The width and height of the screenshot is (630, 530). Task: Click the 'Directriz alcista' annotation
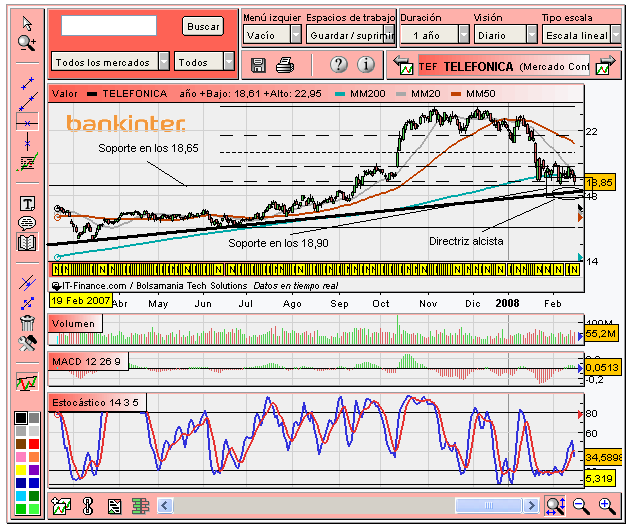tap(466, 241)
